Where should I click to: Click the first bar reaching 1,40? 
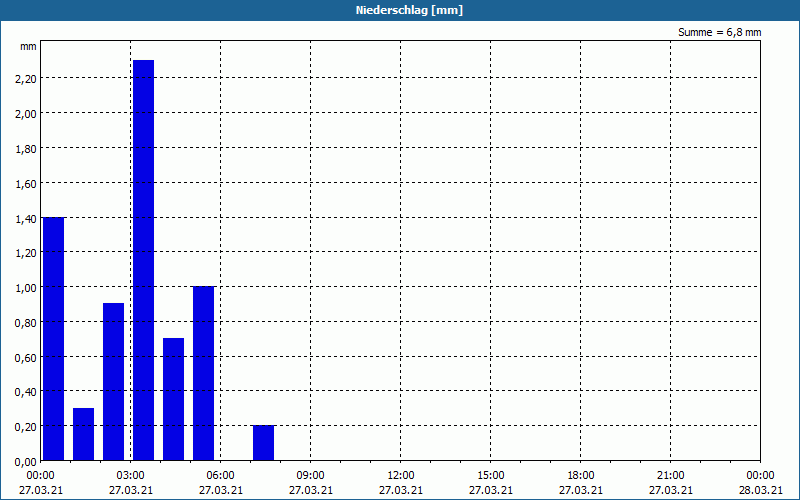click(54, 339)
